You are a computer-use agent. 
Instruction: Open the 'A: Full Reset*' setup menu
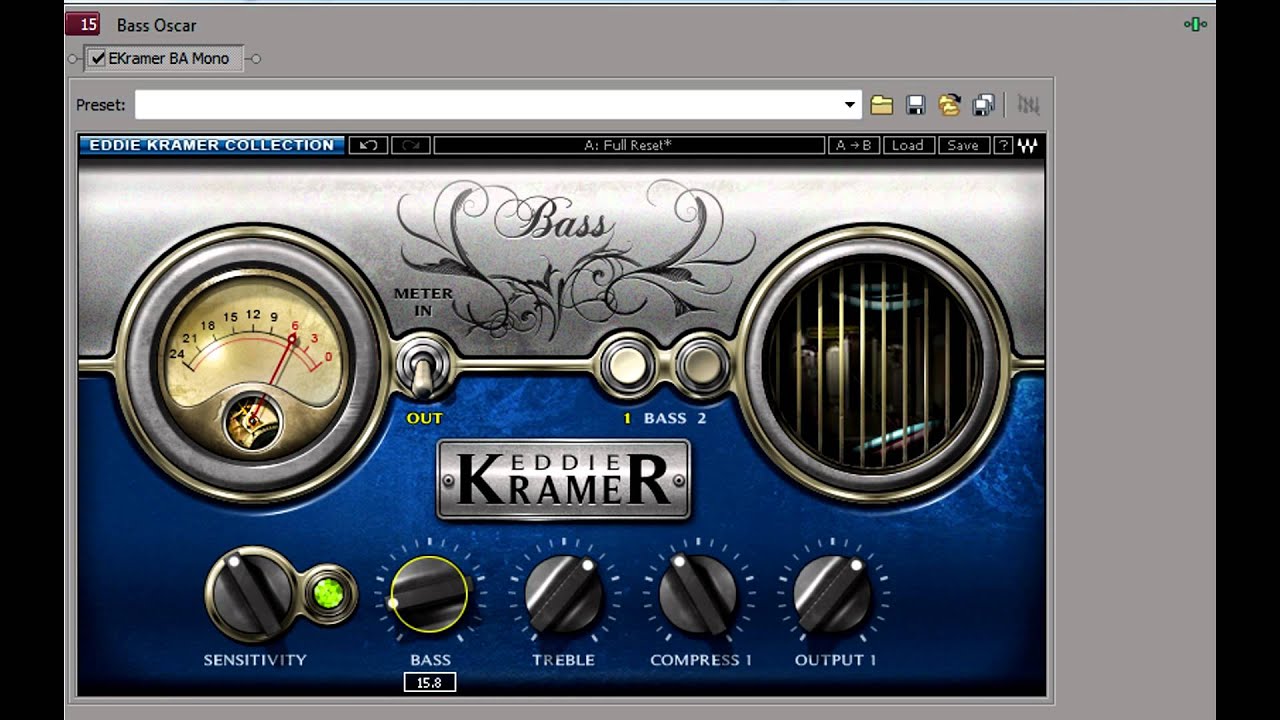pos(629,145)
